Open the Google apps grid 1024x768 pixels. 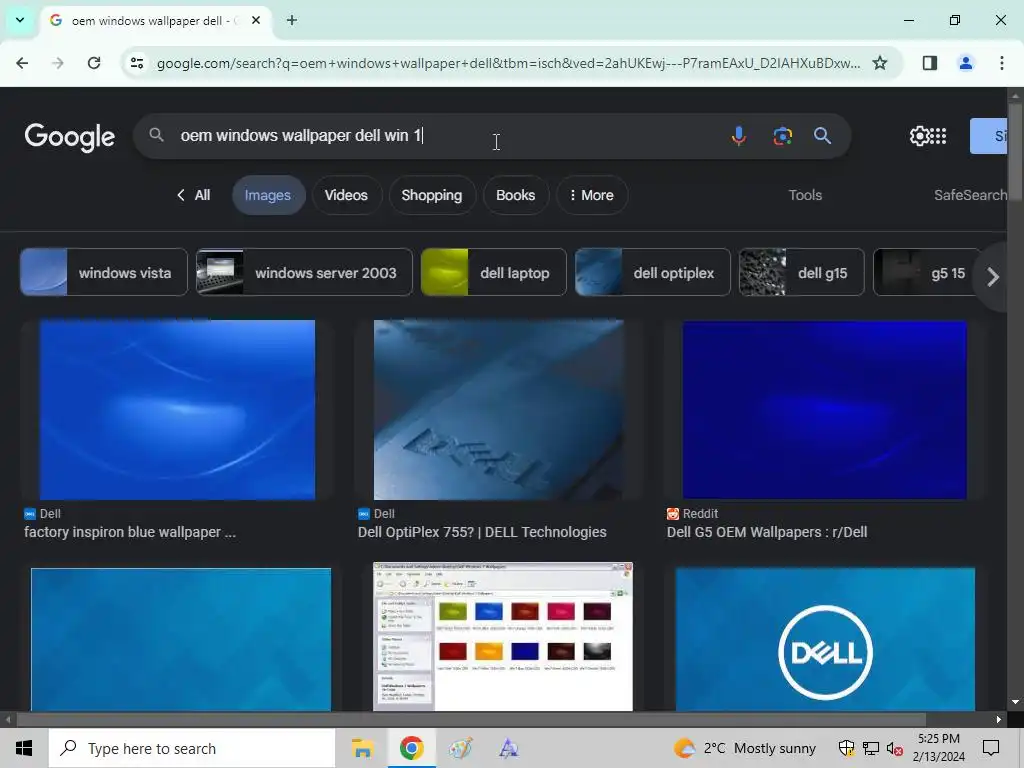tap(938, 136)
